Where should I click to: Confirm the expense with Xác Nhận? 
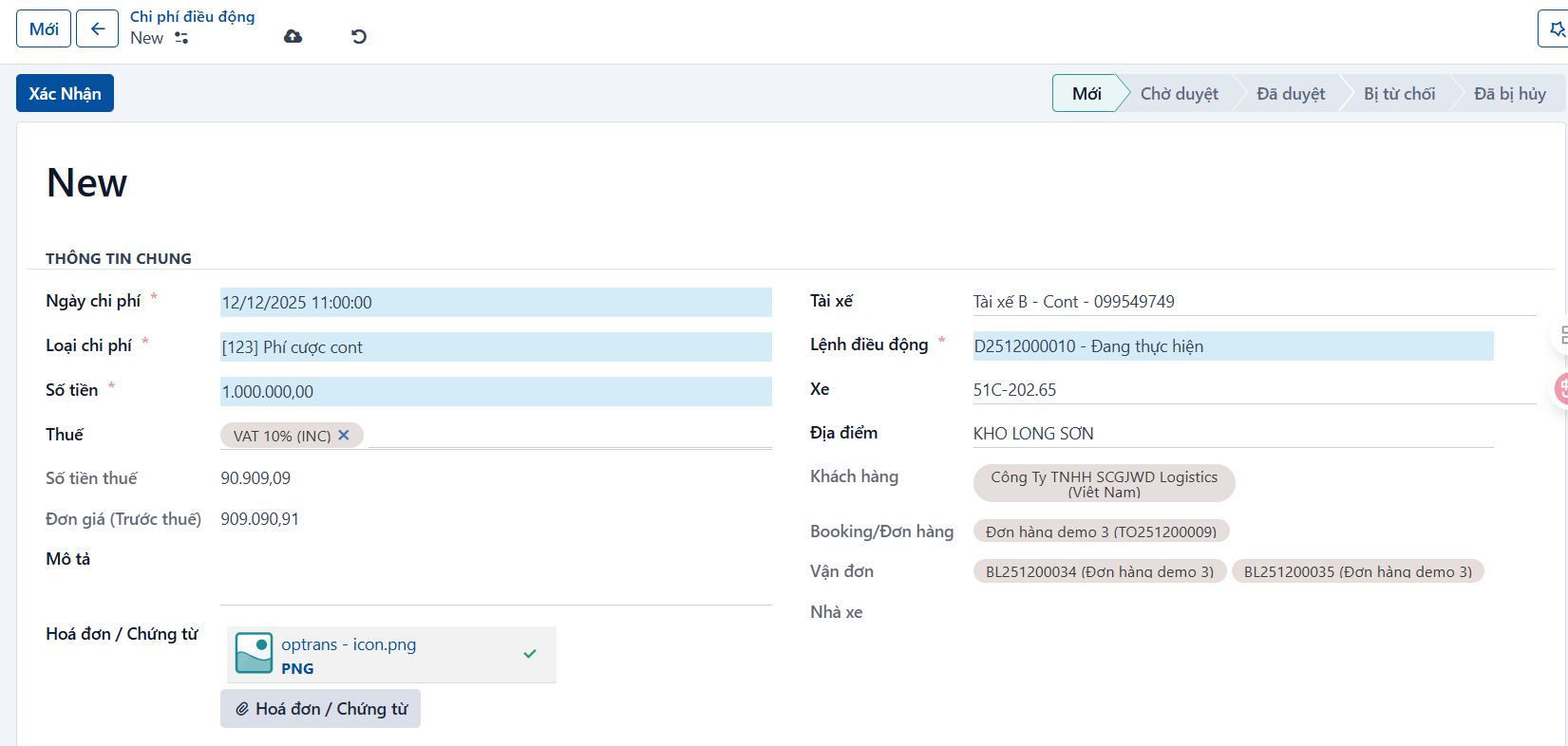[x=65, y=93]
